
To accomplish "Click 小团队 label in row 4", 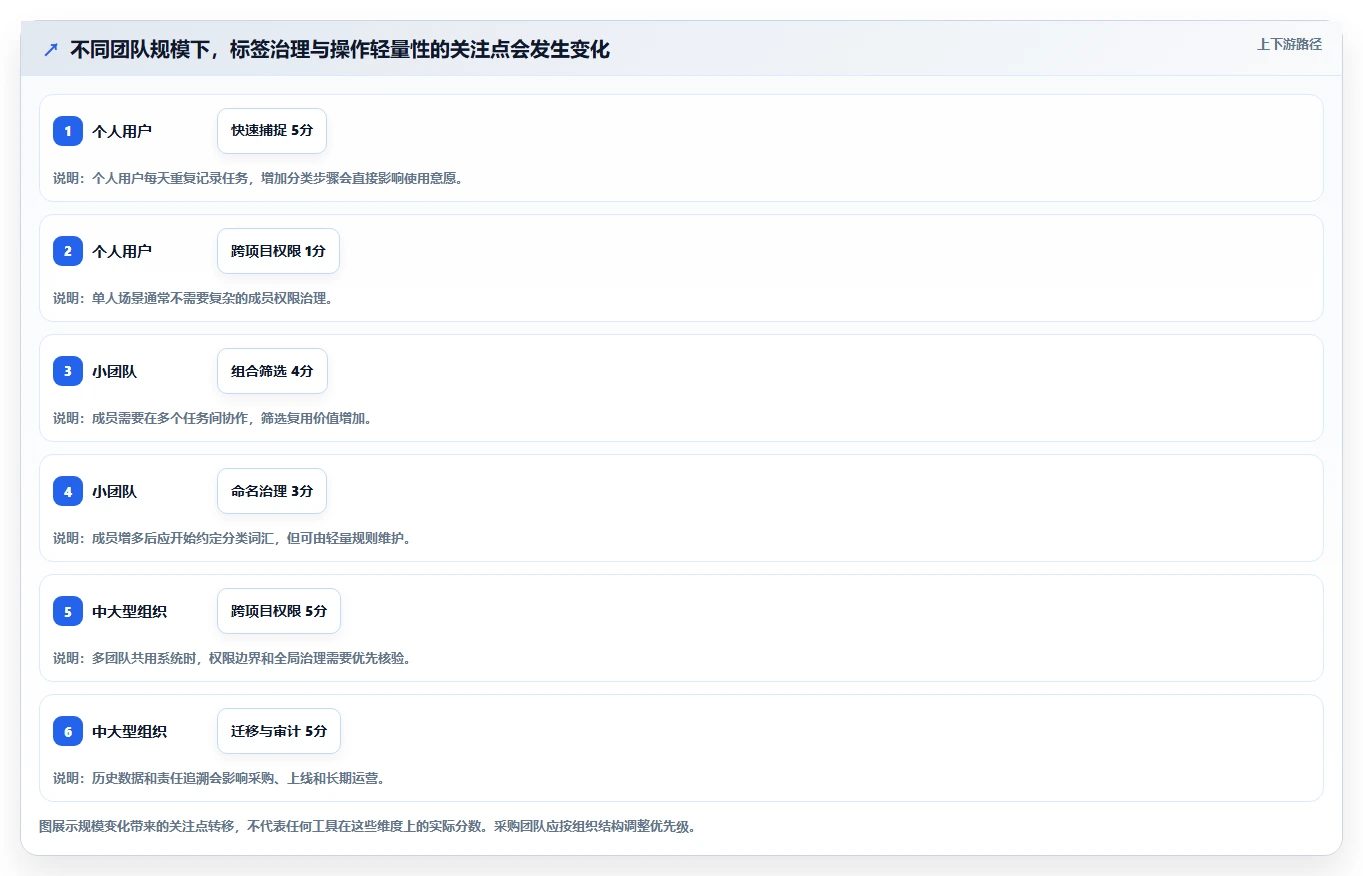I will (115, 491).
